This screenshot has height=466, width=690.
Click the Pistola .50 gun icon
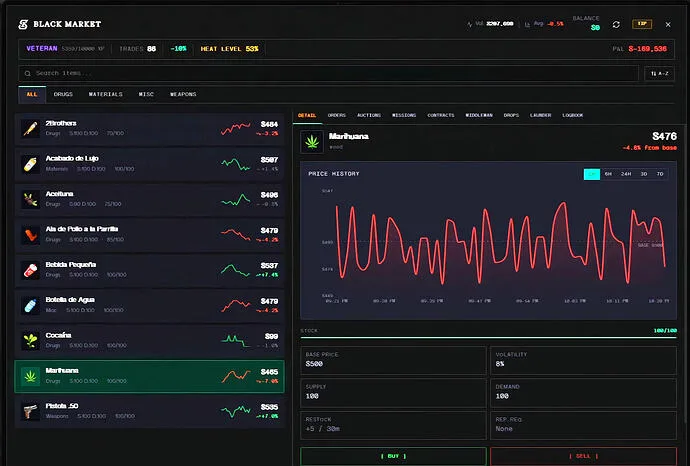tap(30, 411)
